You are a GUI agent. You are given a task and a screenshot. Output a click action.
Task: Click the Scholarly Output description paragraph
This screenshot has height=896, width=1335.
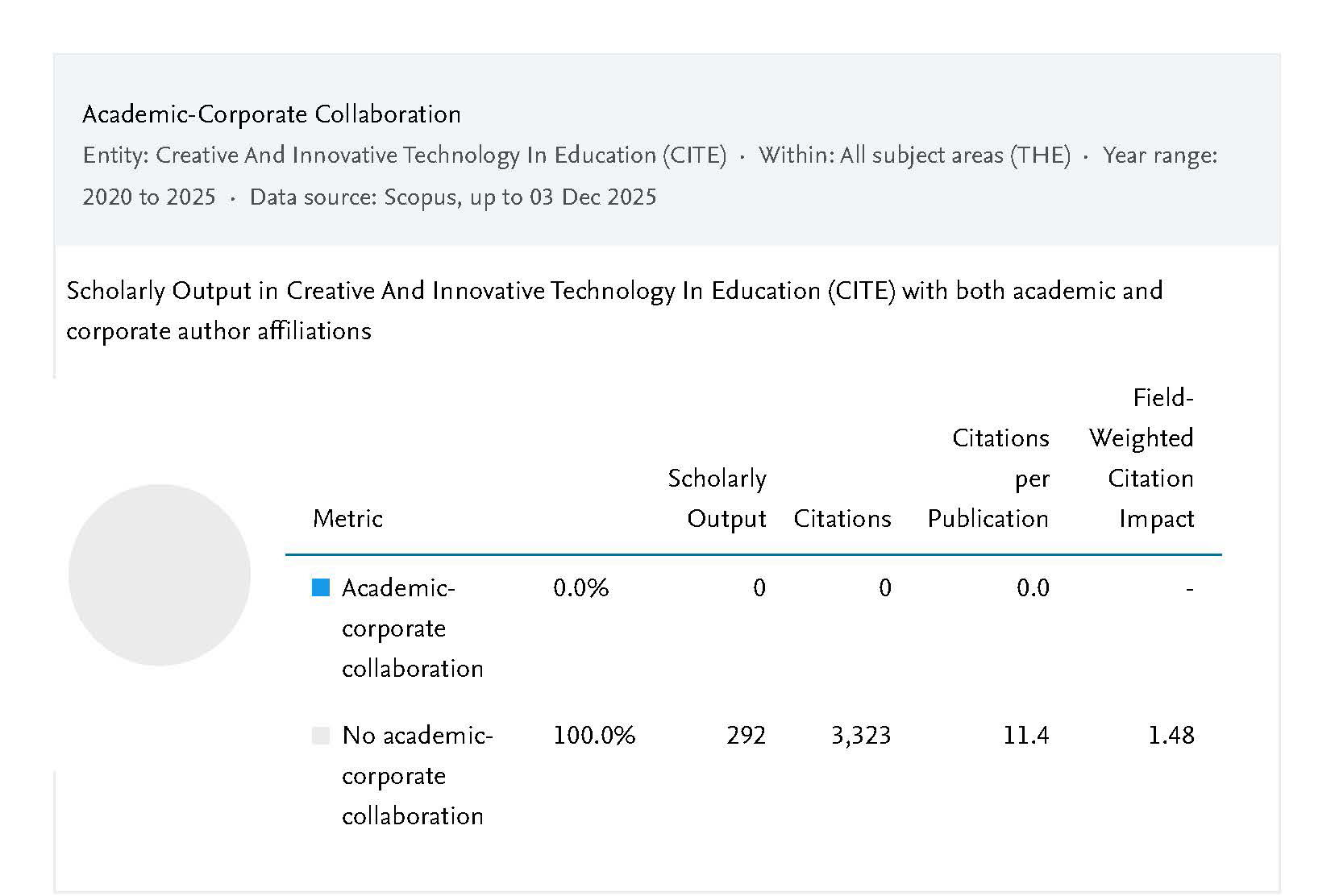click(x=613, y=311)
